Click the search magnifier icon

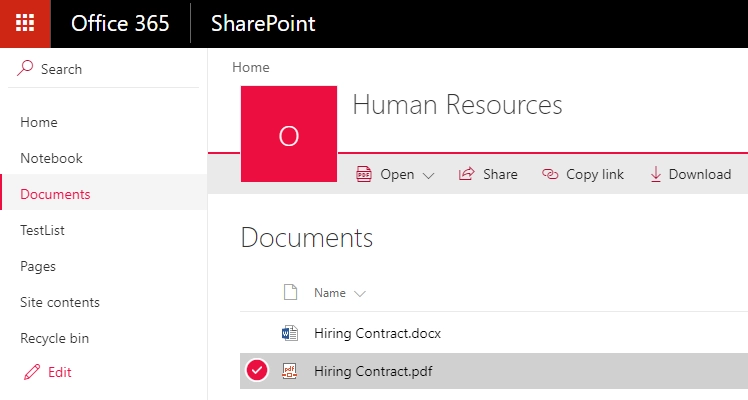[x=25, y=68]
